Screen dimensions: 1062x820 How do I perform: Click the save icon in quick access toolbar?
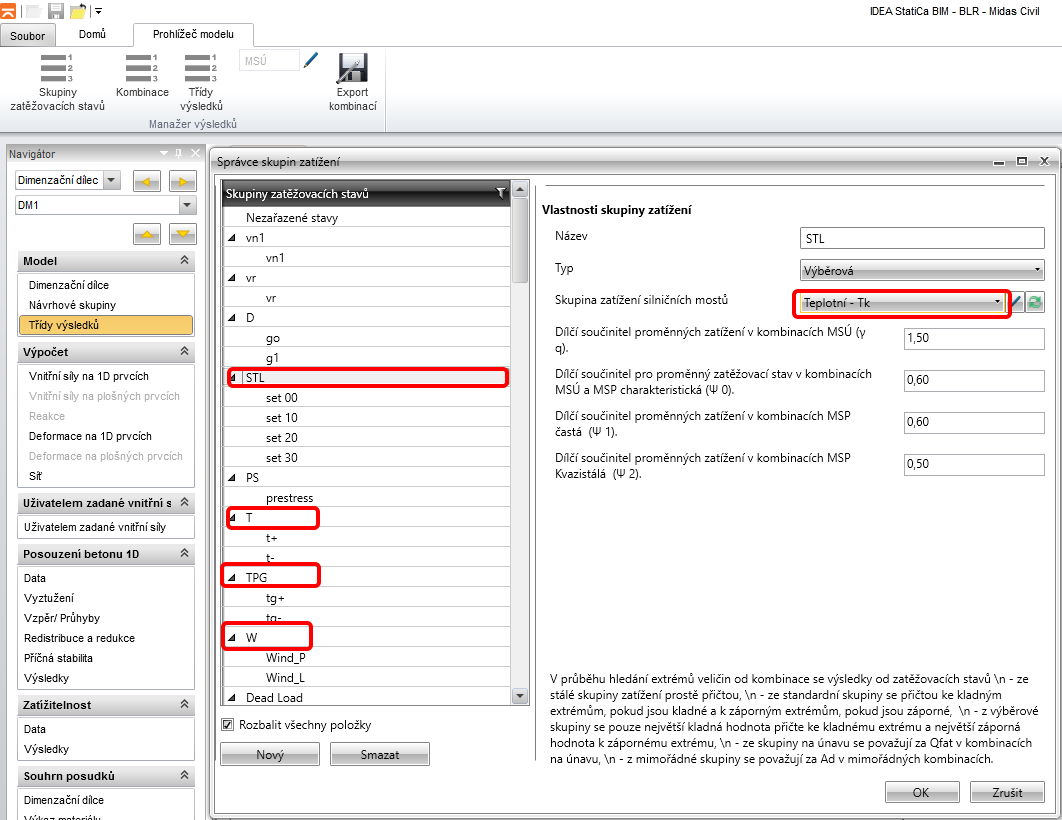(x=56, y=11)
